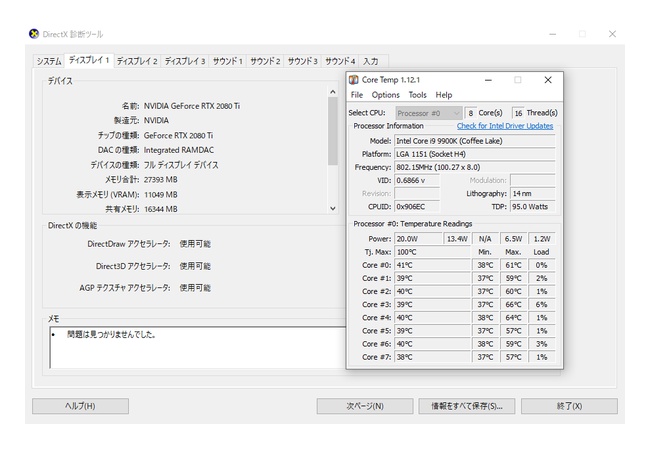The height and width of the screenshot is (450, 650).
Task: Click the device list scroll up arrow
Action: point(332,92)
